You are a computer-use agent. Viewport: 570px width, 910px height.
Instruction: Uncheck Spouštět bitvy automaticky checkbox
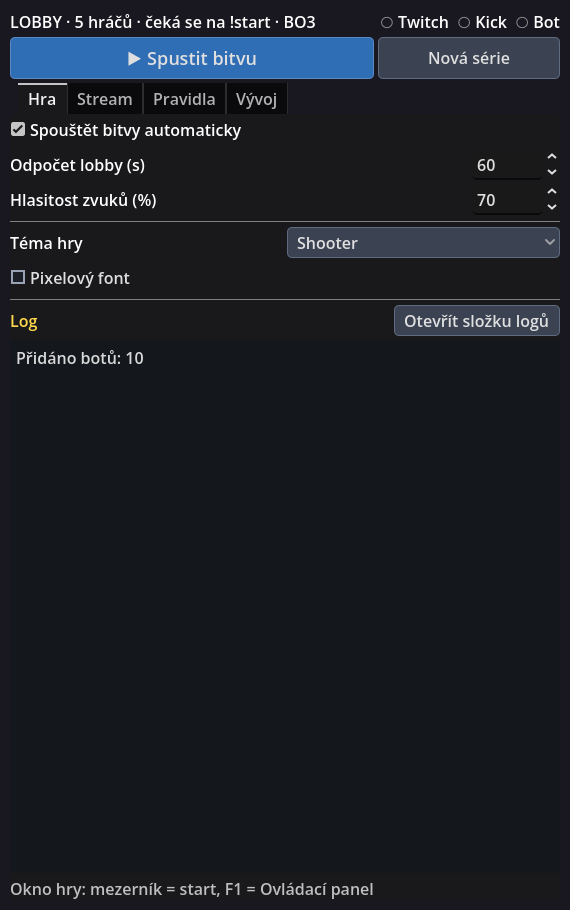click(x=18, y=129)
